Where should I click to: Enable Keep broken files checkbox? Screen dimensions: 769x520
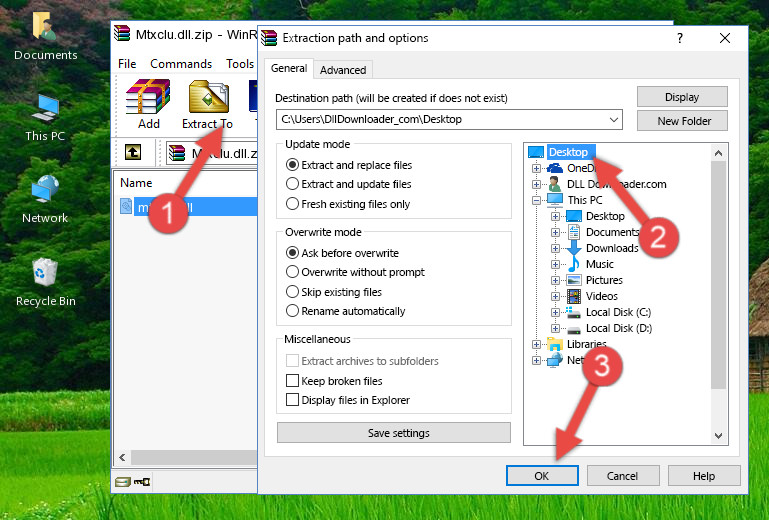point(292,381)
